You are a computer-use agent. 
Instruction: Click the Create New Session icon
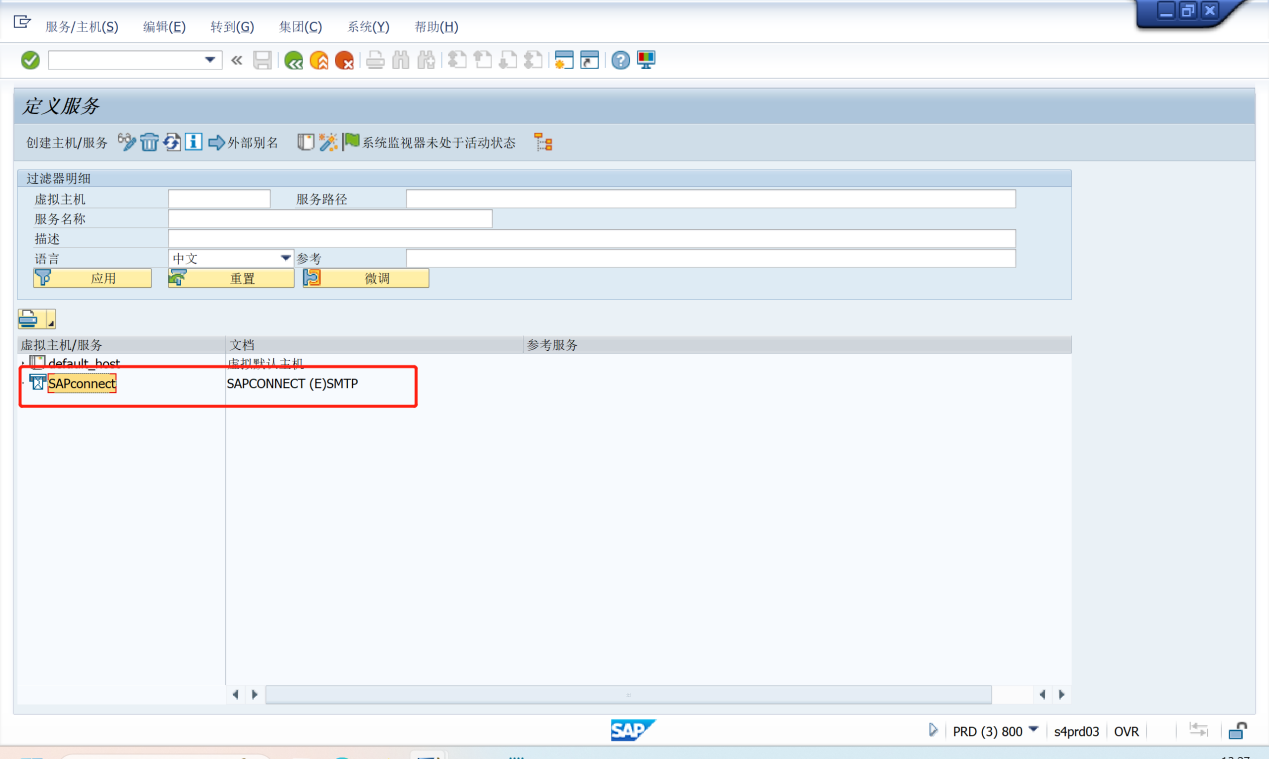[564, 60]
